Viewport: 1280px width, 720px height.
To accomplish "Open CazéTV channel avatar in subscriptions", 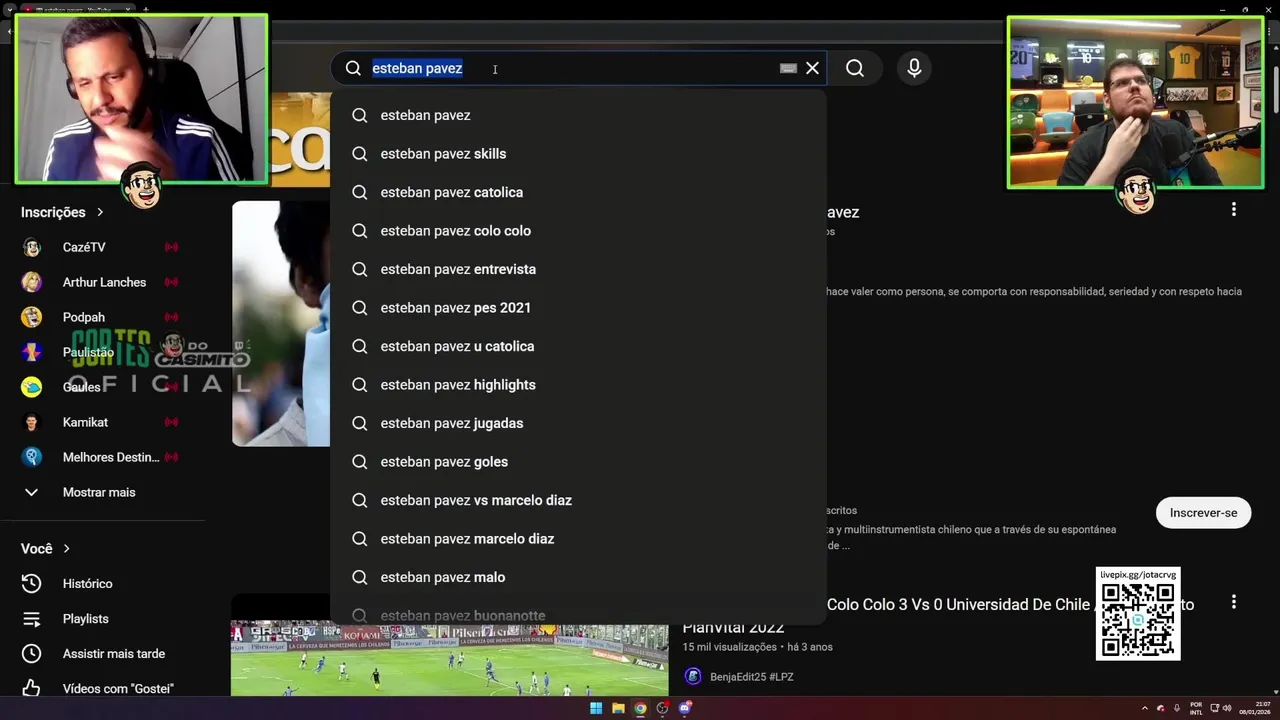I will tap(32, 247).
